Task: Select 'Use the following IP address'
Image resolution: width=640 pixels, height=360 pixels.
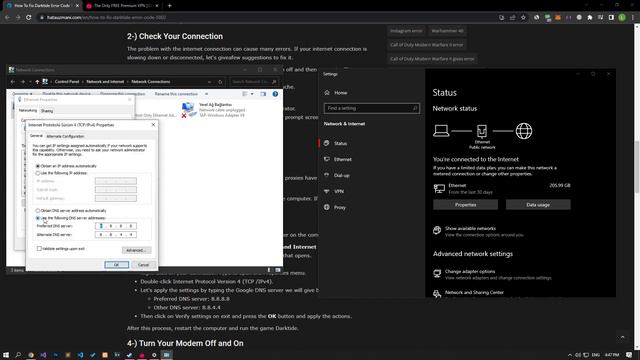Action: coord(38,173)
